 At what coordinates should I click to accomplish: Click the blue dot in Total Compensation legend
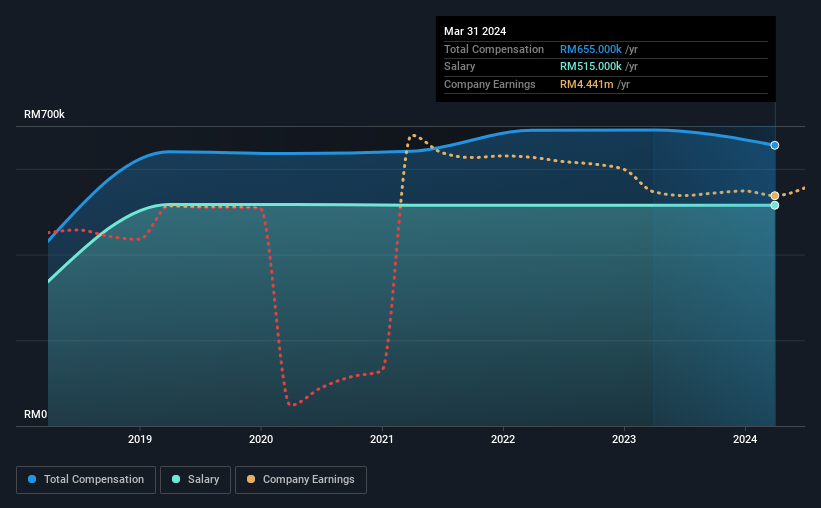point(32,479)
